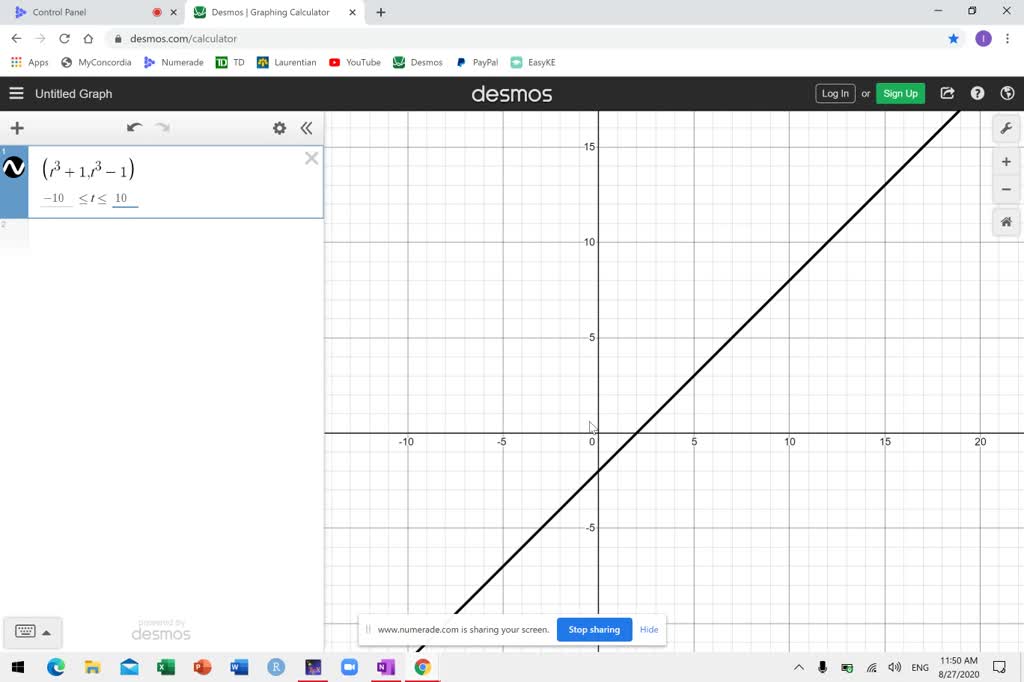The image size is (1024, 682).
Task: Reset view with the home icon
Action: (x=1006, y=222)
